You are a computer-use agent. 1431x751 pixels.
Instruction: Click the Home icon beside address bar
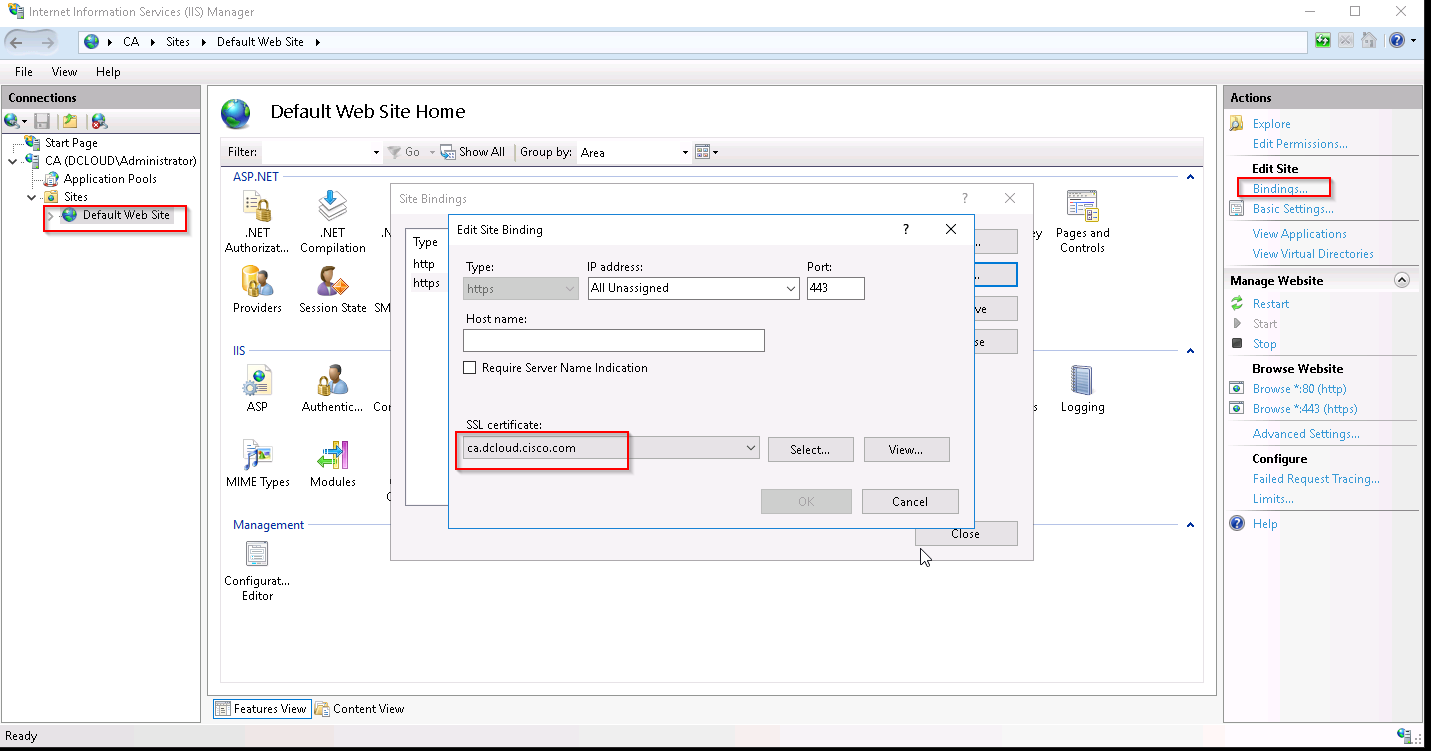point(1368,41)
